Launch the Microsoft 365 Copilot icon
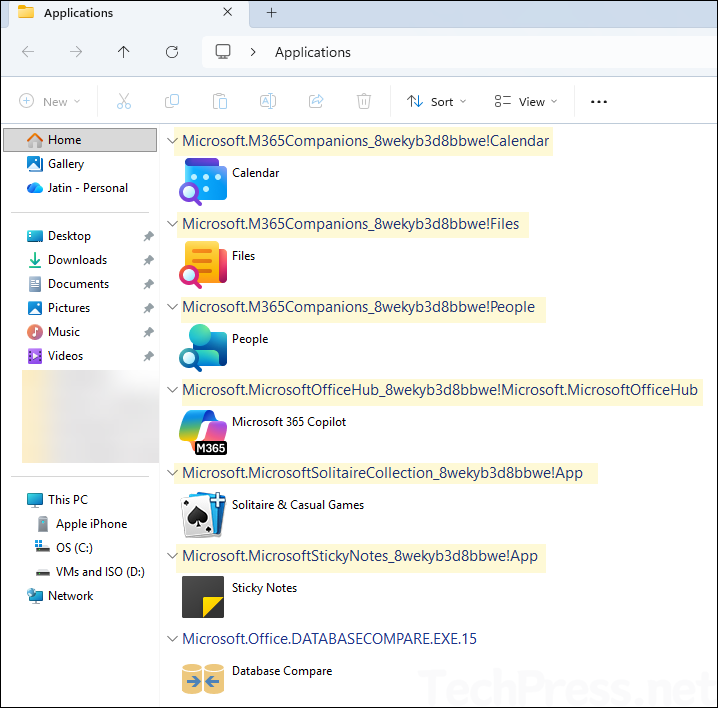This screenshot has height=708, width=718. [203, 431]
